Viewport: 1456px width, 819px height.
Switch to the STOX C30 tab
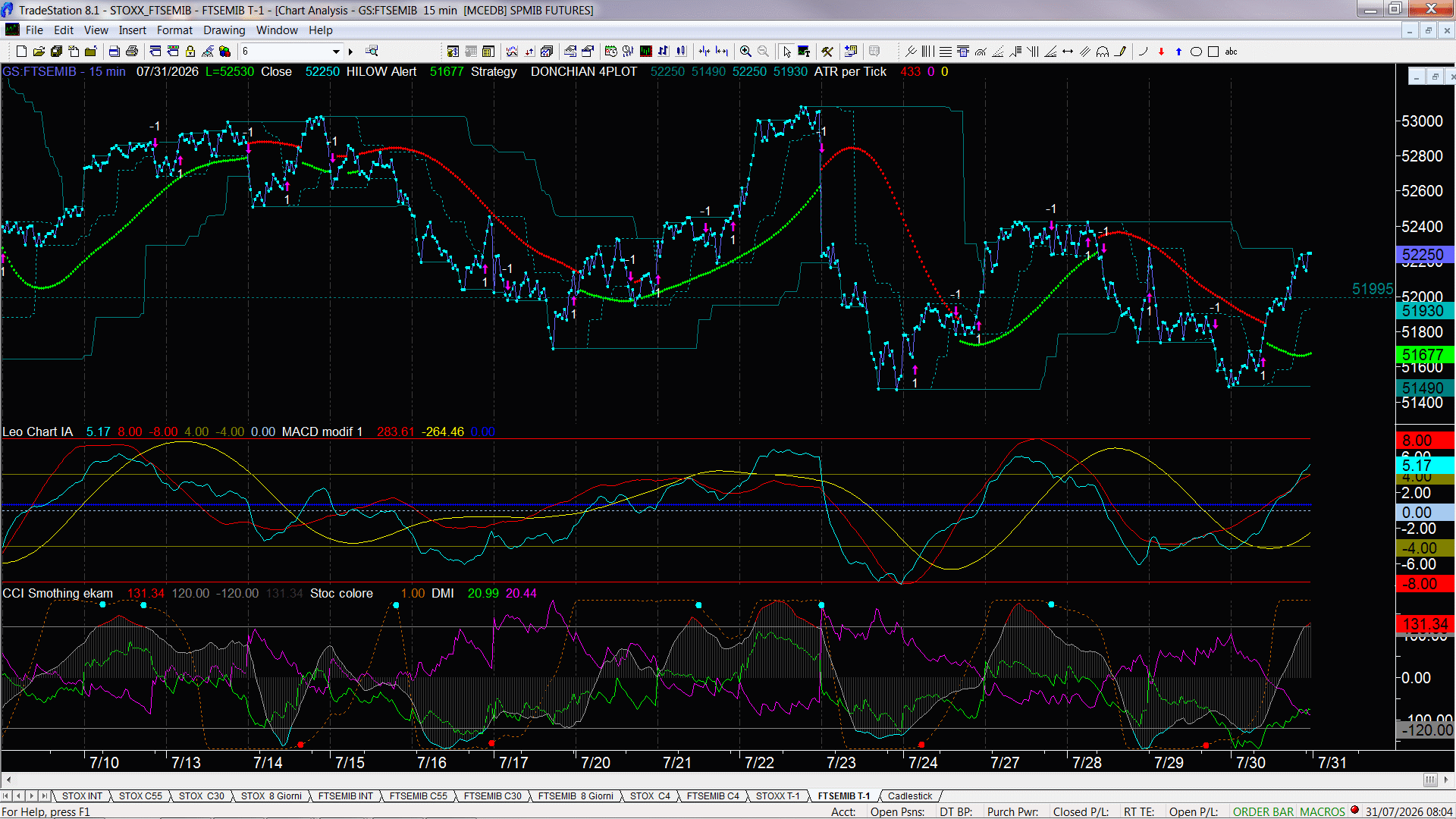[201, 796]
